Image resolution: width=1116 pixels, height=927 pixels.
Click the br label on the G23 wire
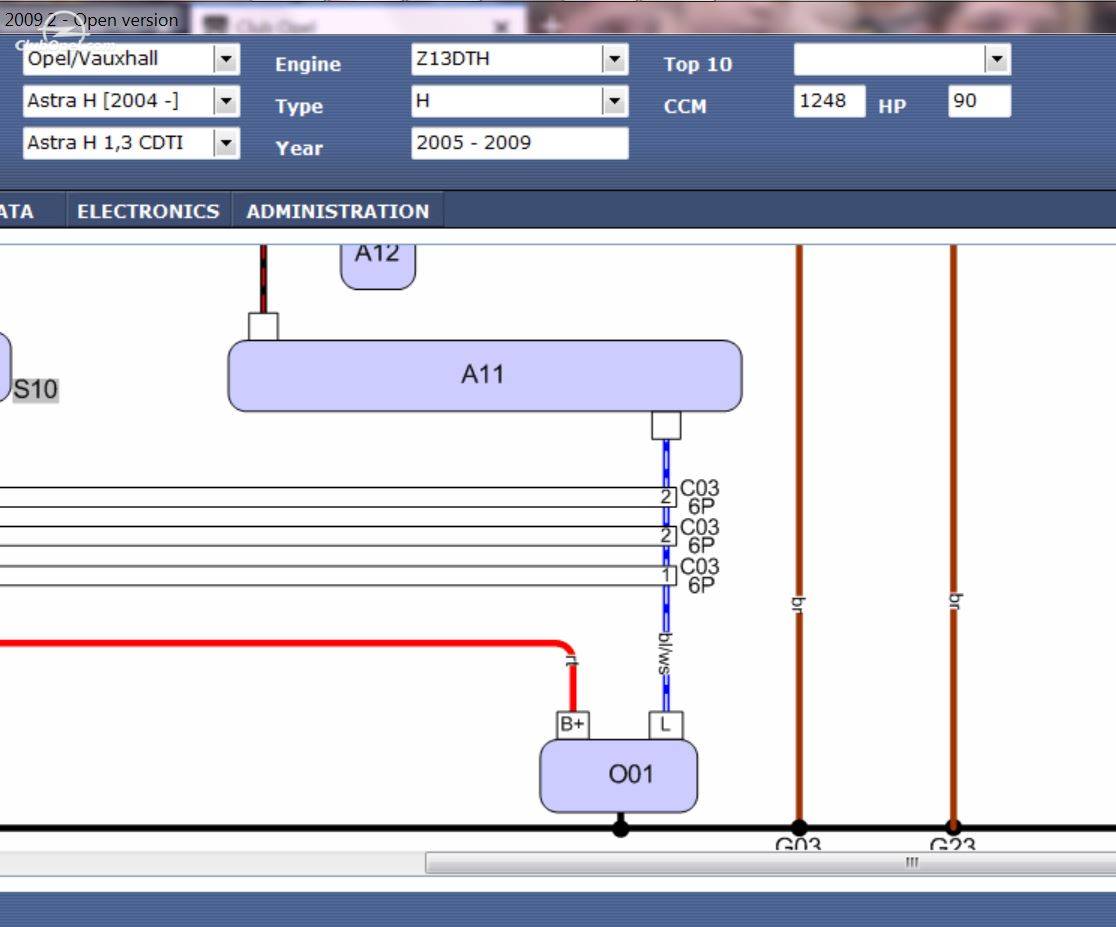click(956, 602)
